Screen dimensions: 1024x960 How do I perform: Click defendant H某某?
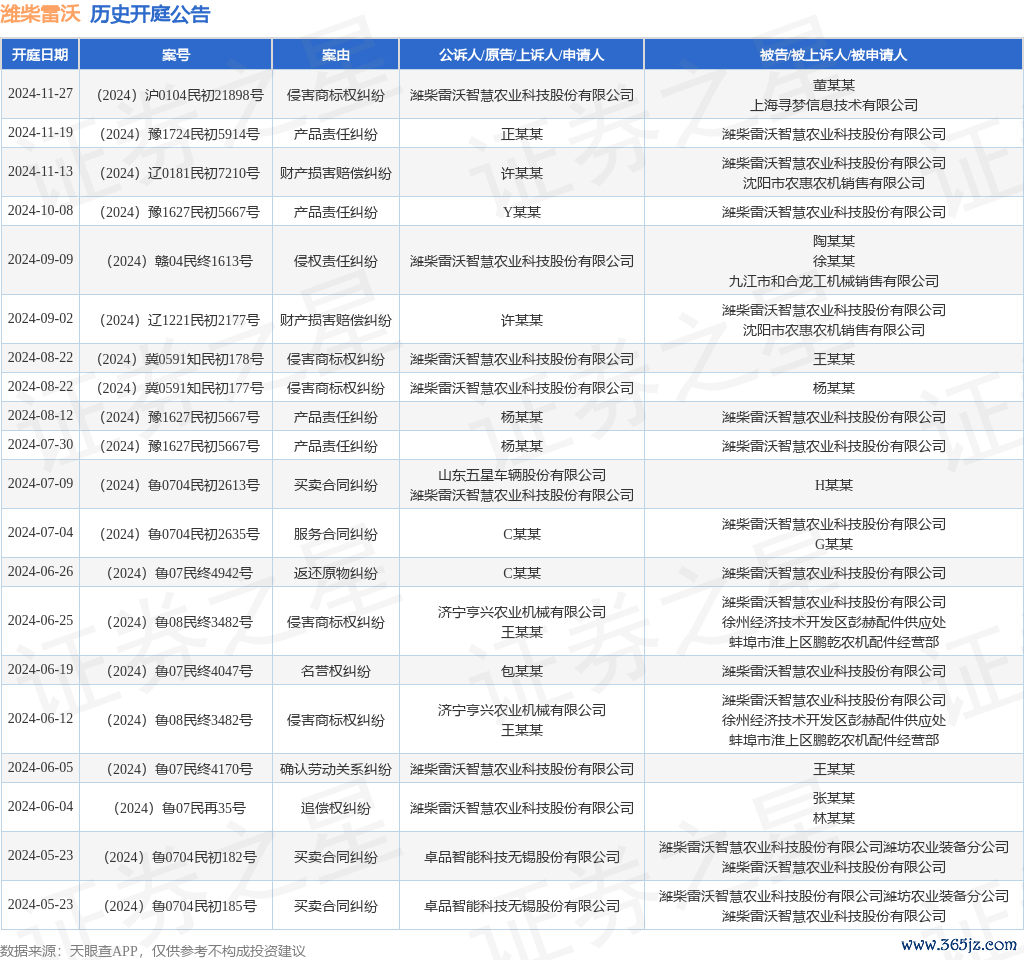click(x=834, y=485)
